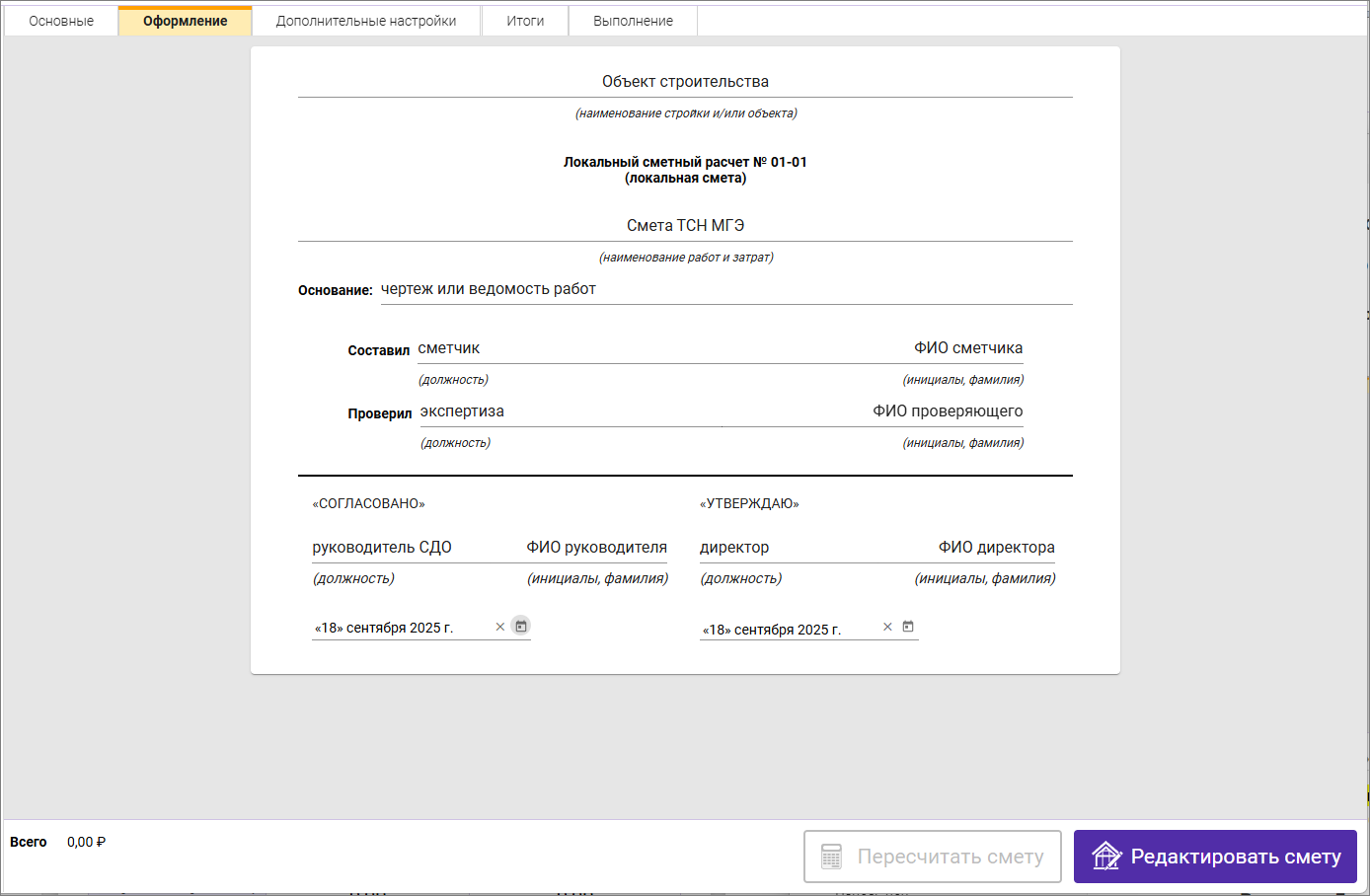Screen dimensions: 1370x896
Task: Open calendar picker for УТВЕРЖДАЮ date
Action: click(x=908, y=627)
